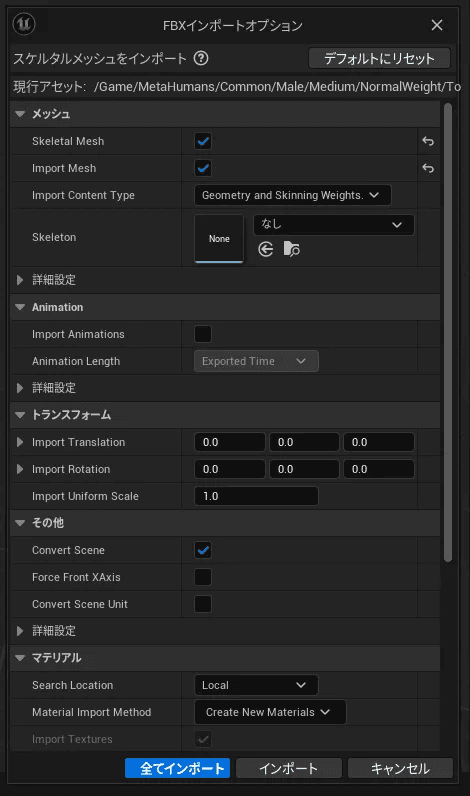Use selected asset arrow for Skeleton

(266, 249)
